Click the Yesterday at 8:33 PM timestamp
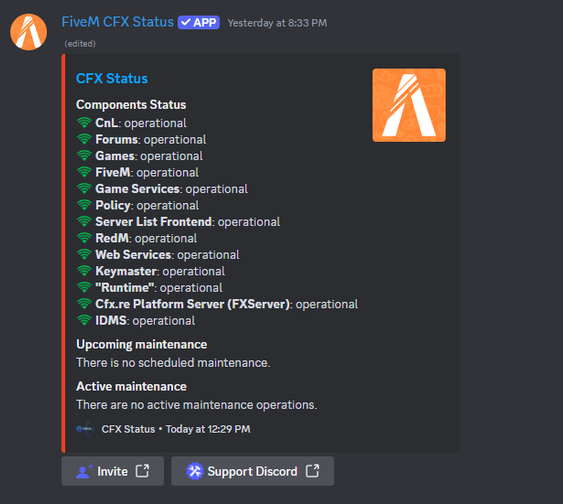This screenshot has height=504, width=563. (x=277, y=23)
